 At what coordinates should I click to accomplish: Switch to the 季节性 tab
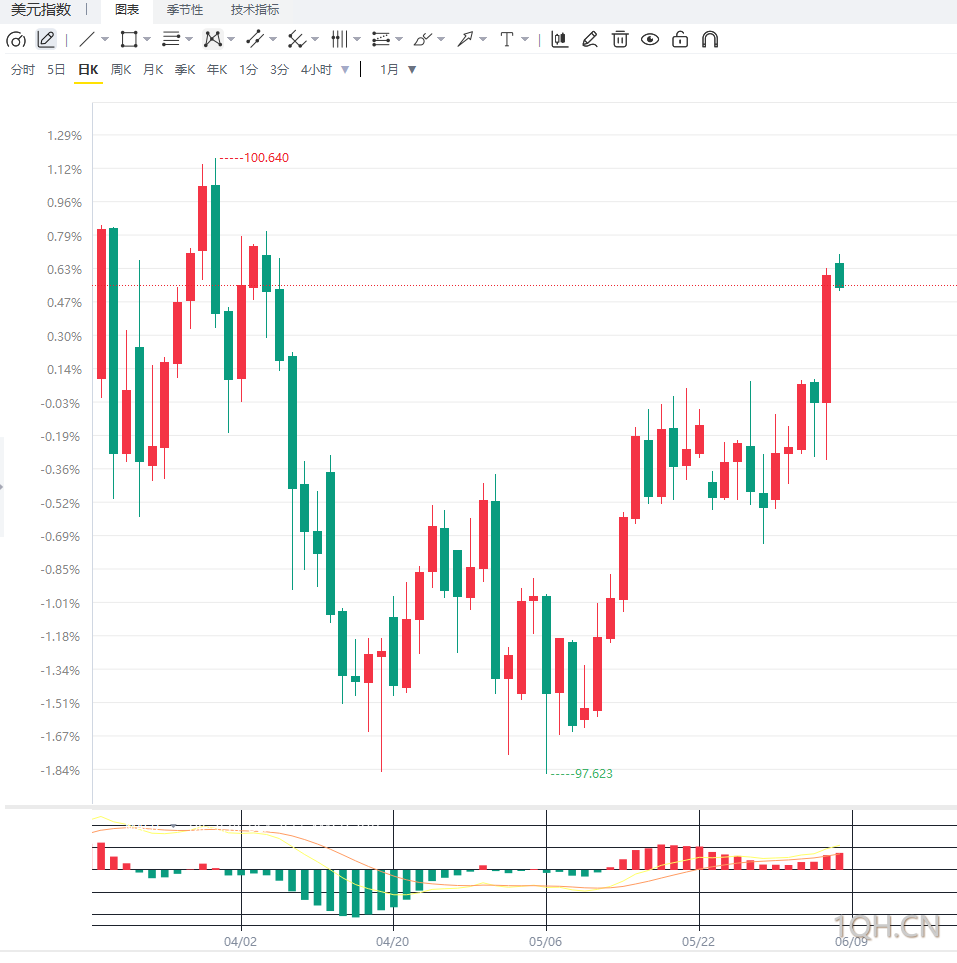[184, 10]
